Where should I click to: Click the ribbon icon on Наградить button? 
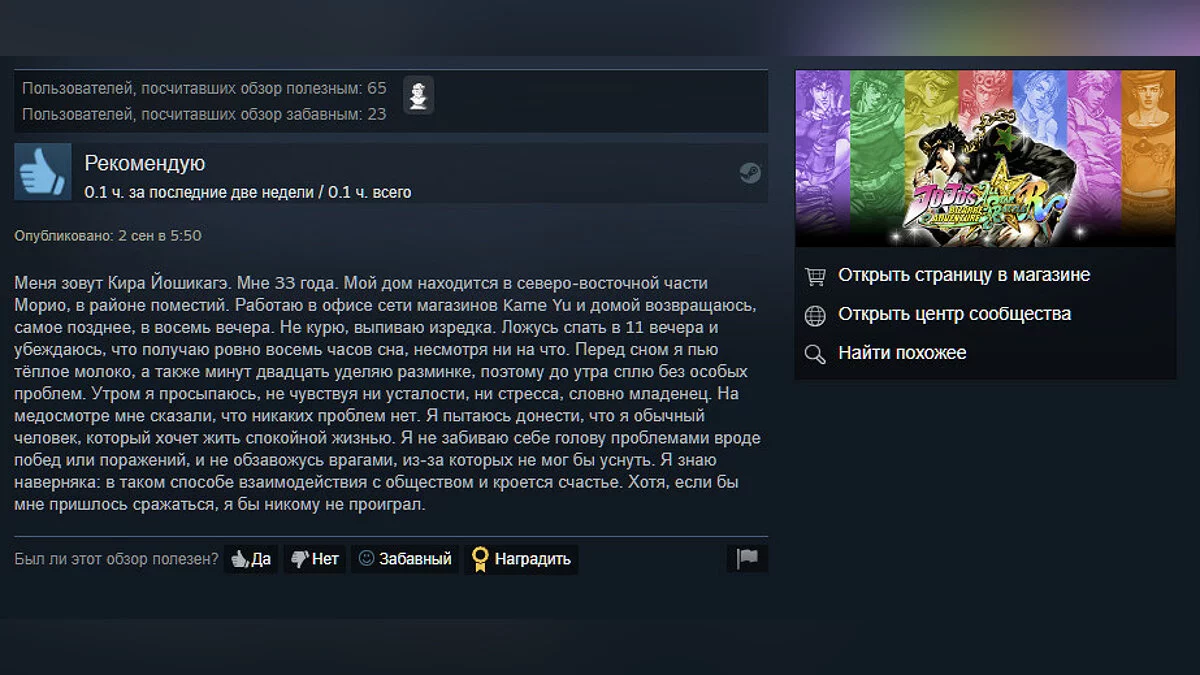(480, 559)
